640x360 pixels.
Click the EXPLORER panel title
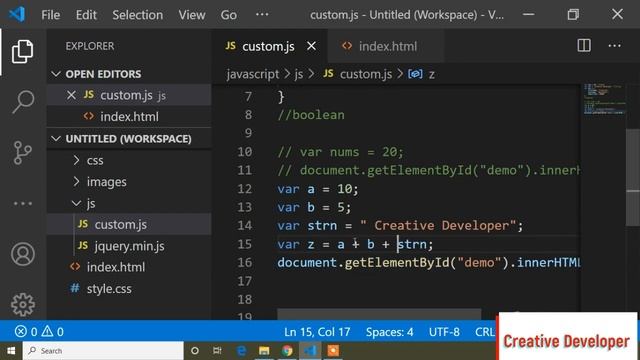click(x=90, y=46)
